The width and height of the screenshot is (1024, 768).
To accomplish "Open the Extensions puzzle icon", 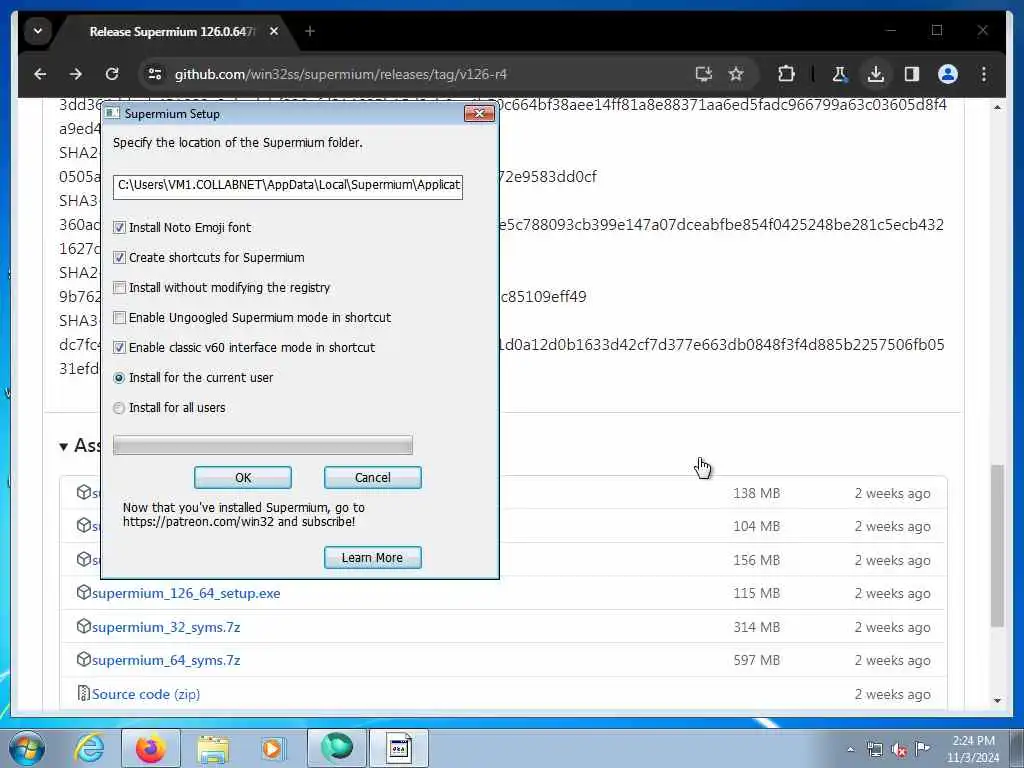I will point(786,74).
